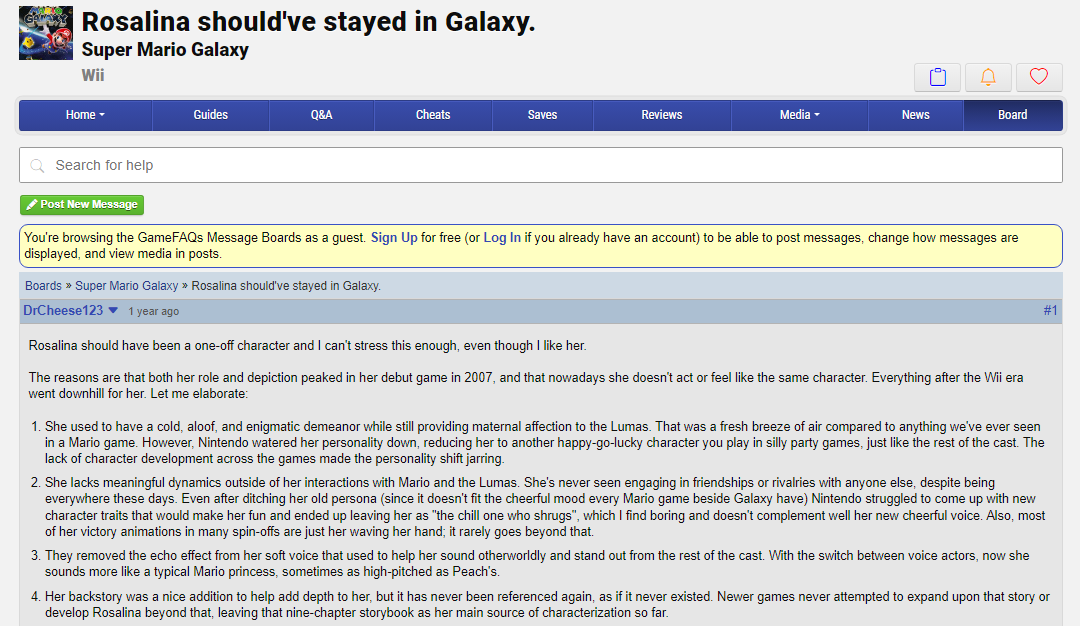Image resolution: width=1080 pixels, height=626 pixels.
Task: Click the magnifier icon in search bar
Action: point(38,166)
